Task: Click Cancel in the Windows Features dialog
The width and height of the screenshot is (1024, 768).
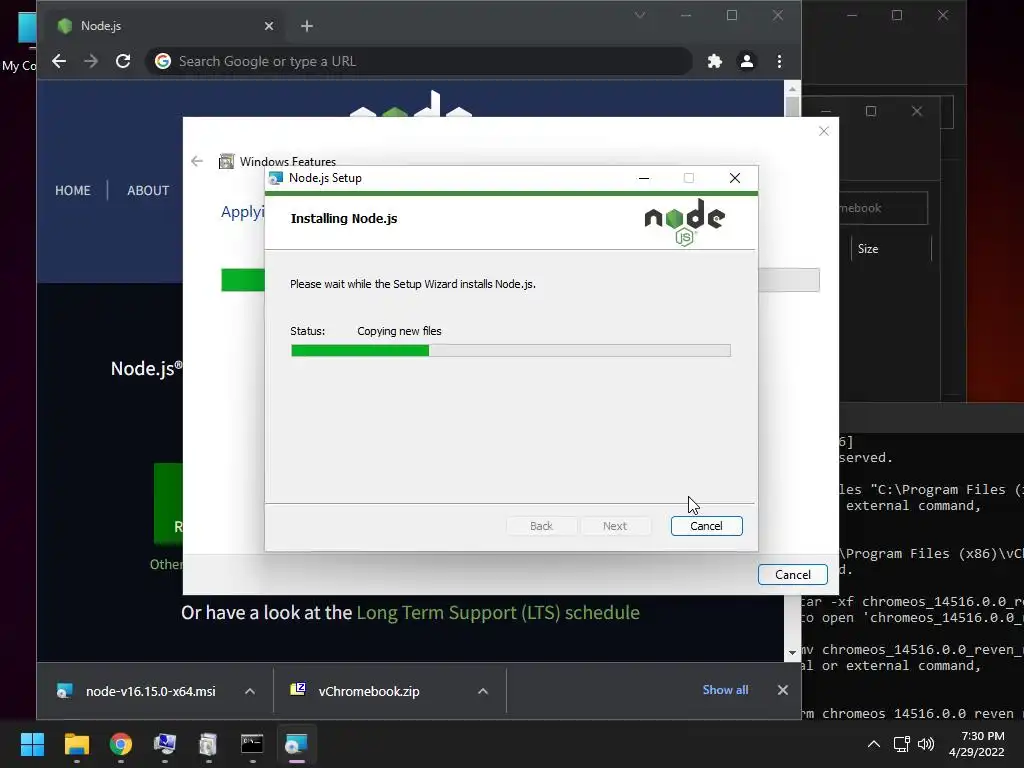Action: [x=792, y=575]
